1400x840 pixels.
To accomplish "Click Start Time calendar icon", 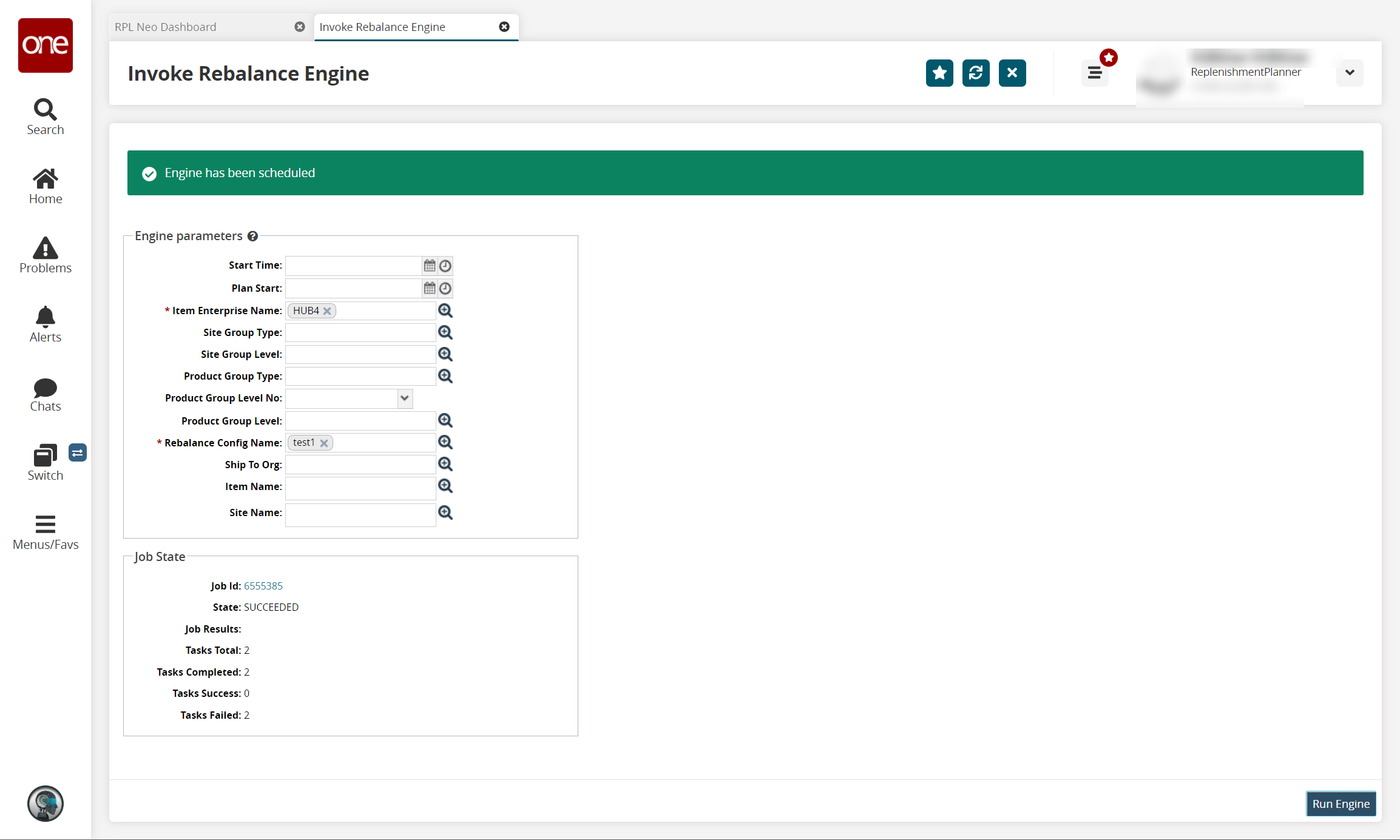I will point(428,265).
